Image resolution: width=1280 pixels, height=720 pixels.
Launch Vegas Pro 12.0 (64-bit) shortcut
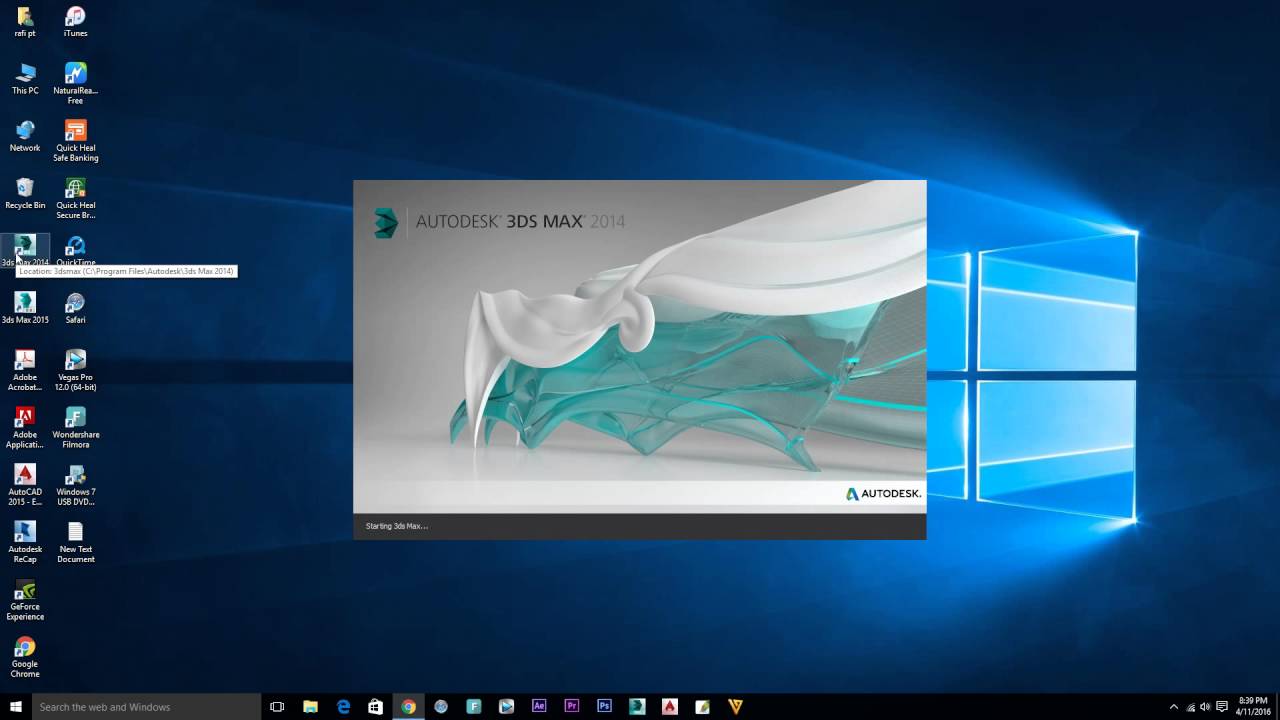pos(75,370)
